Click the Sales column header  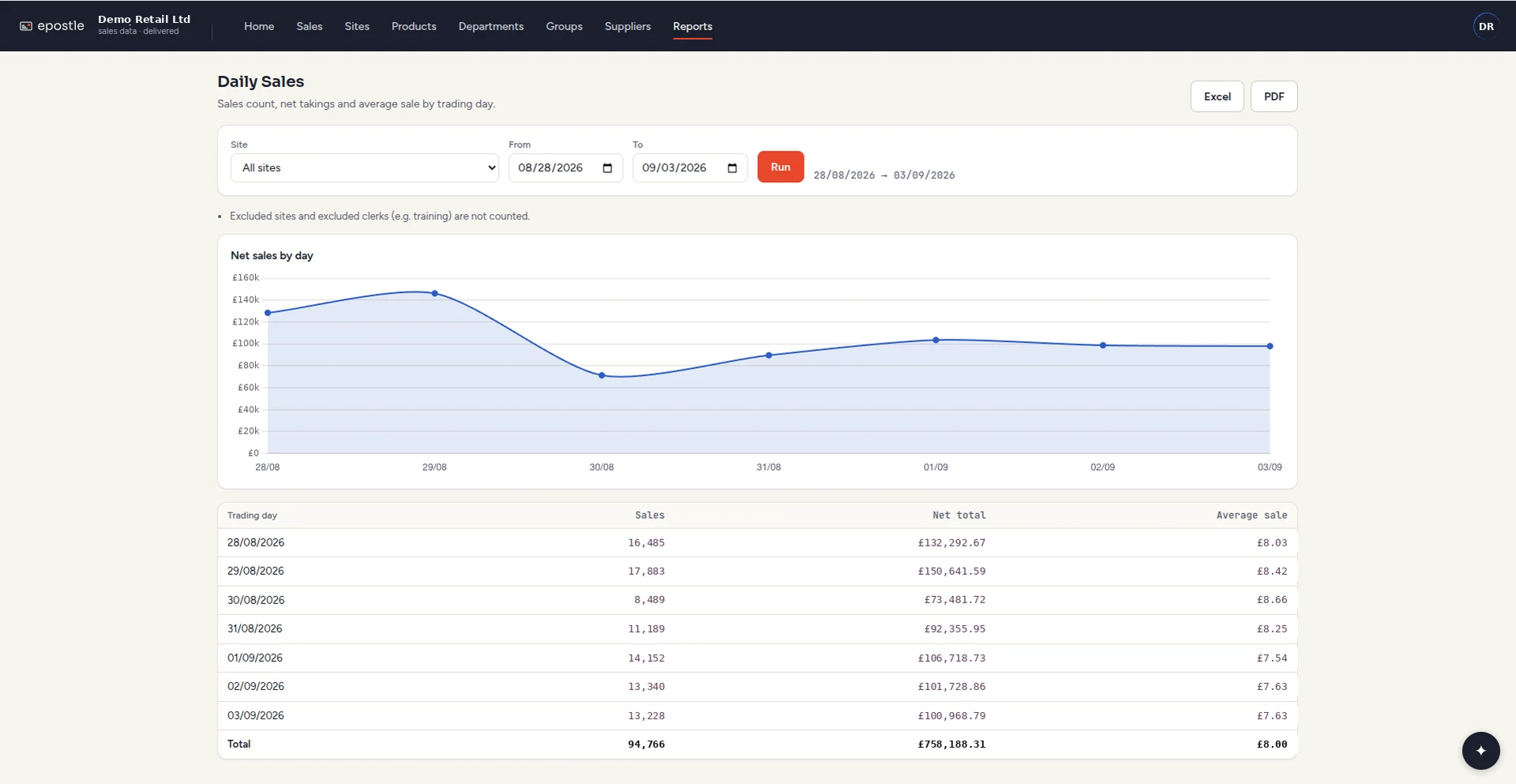pos(650,516)
